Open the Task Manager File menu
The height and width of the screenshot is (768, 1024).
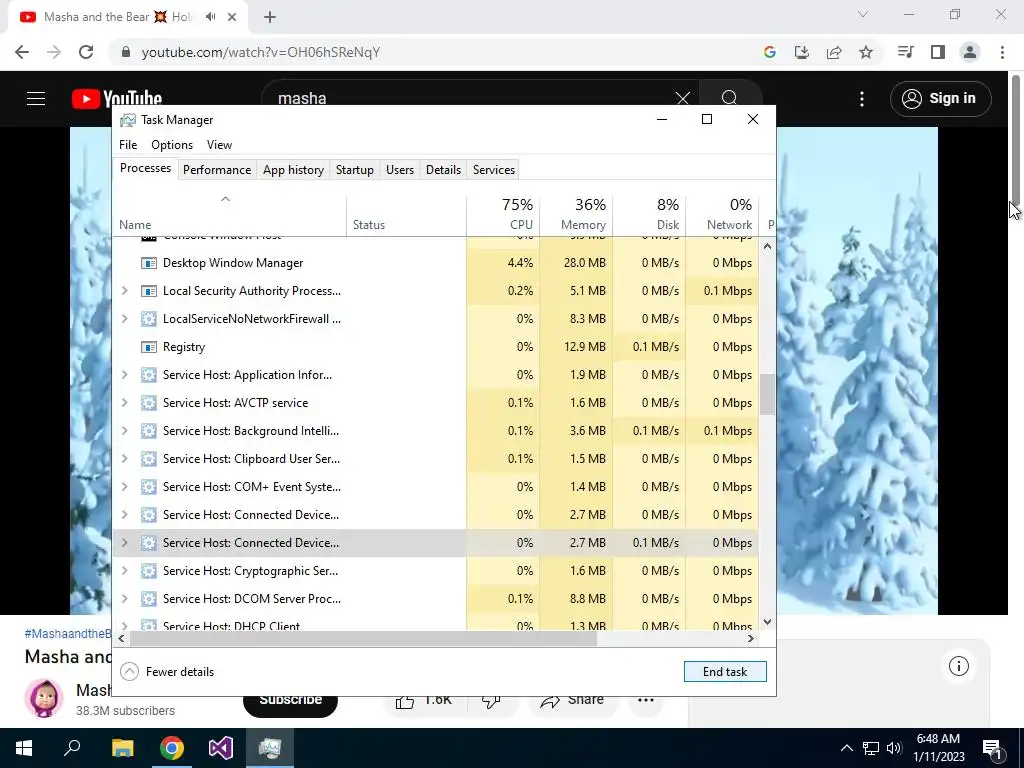(x=128, y=145)
